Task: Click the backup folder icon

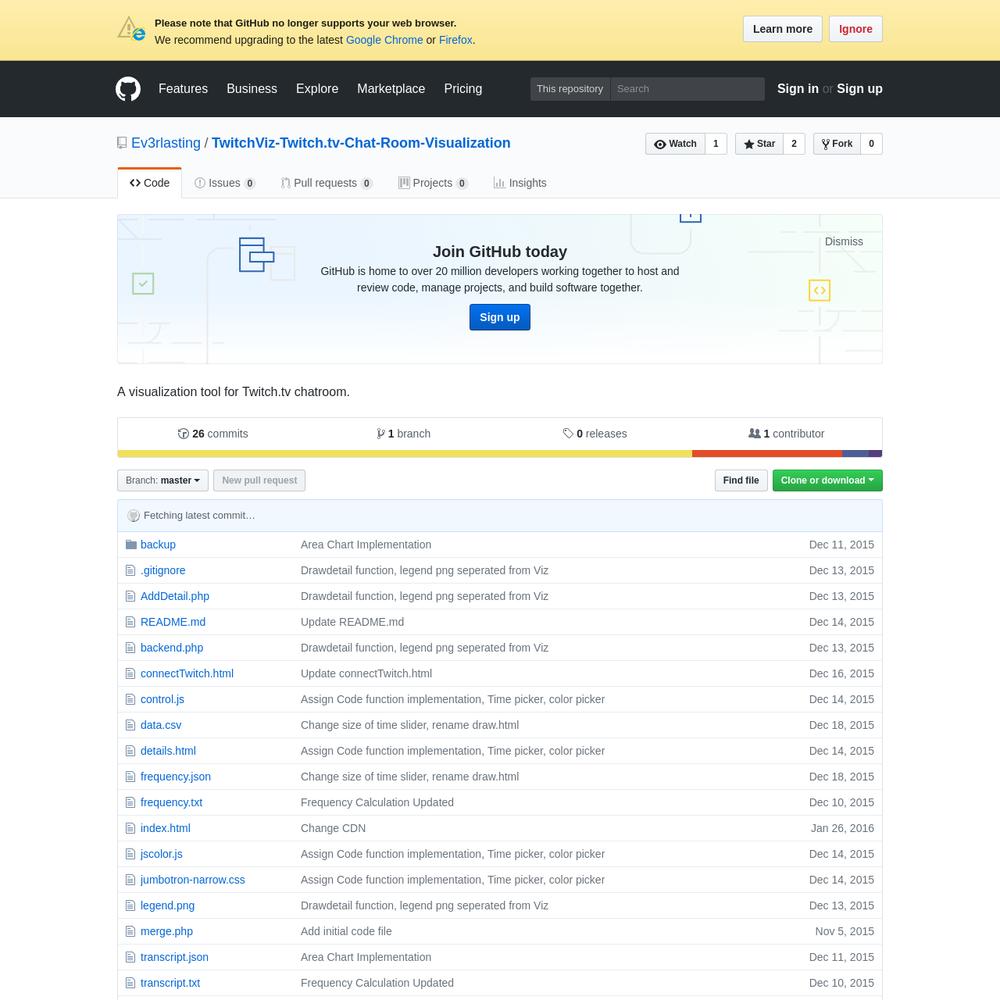Action: pos(131,545)
